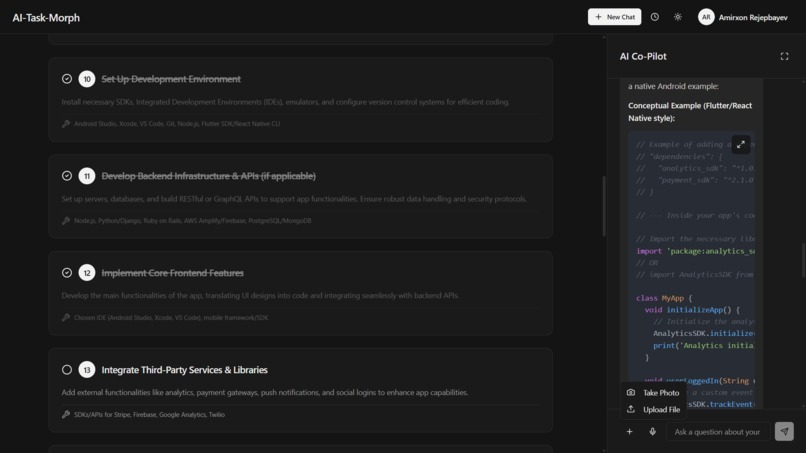Click the number 13 step badge
Screen dimensions: 806x453
point(87,370)
